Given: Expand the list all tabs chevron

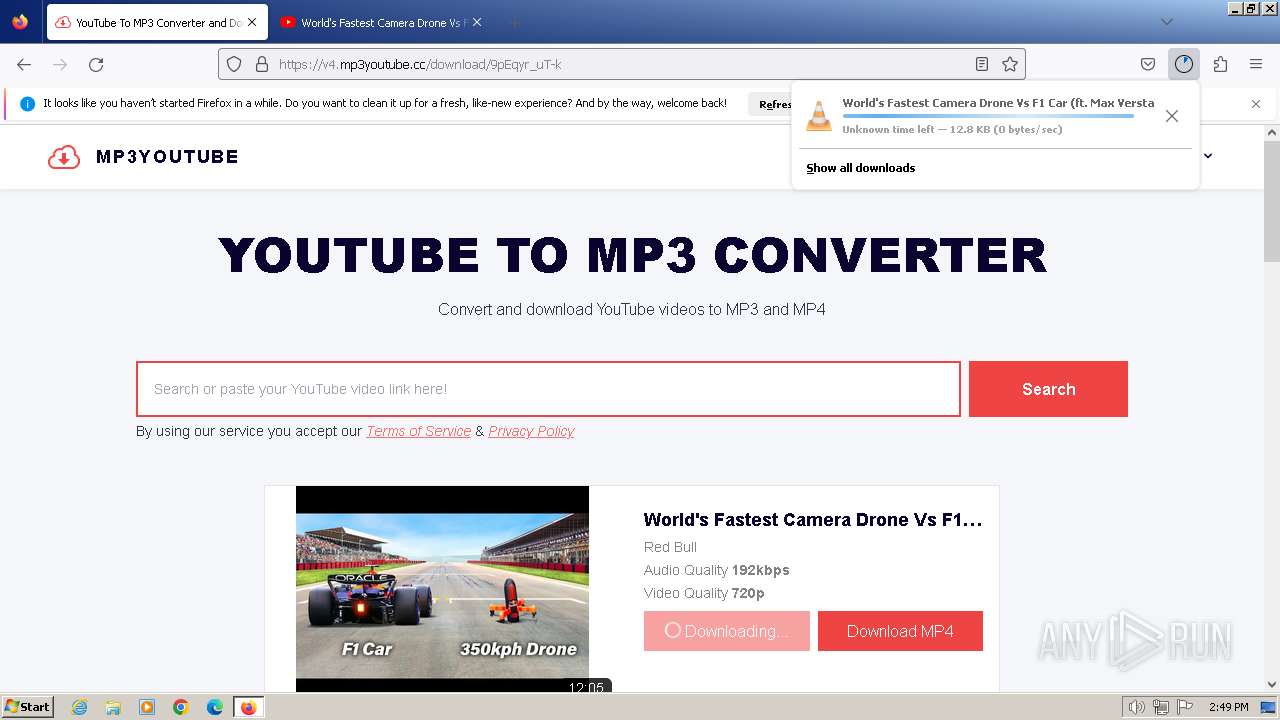Looking at the screenshot, I should 1166,22.
